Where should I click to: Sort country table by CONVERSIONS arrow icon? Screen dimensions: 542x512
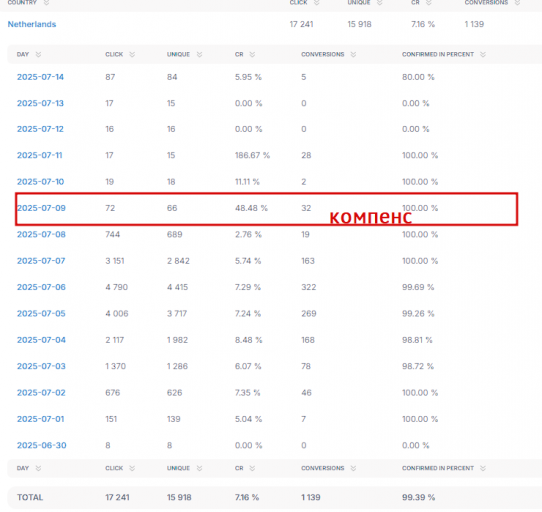(x=517, y=3)
